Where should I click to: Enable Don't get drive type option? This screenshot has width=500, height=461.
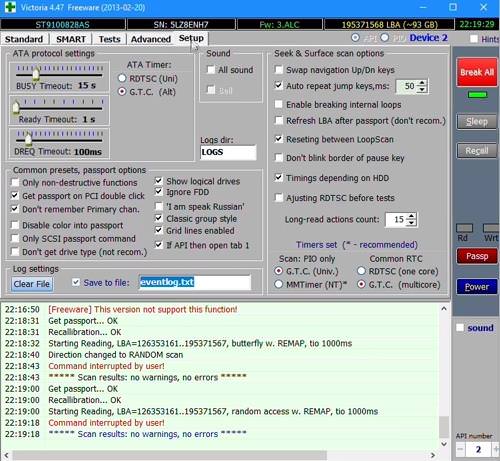[x=15, y=252]
